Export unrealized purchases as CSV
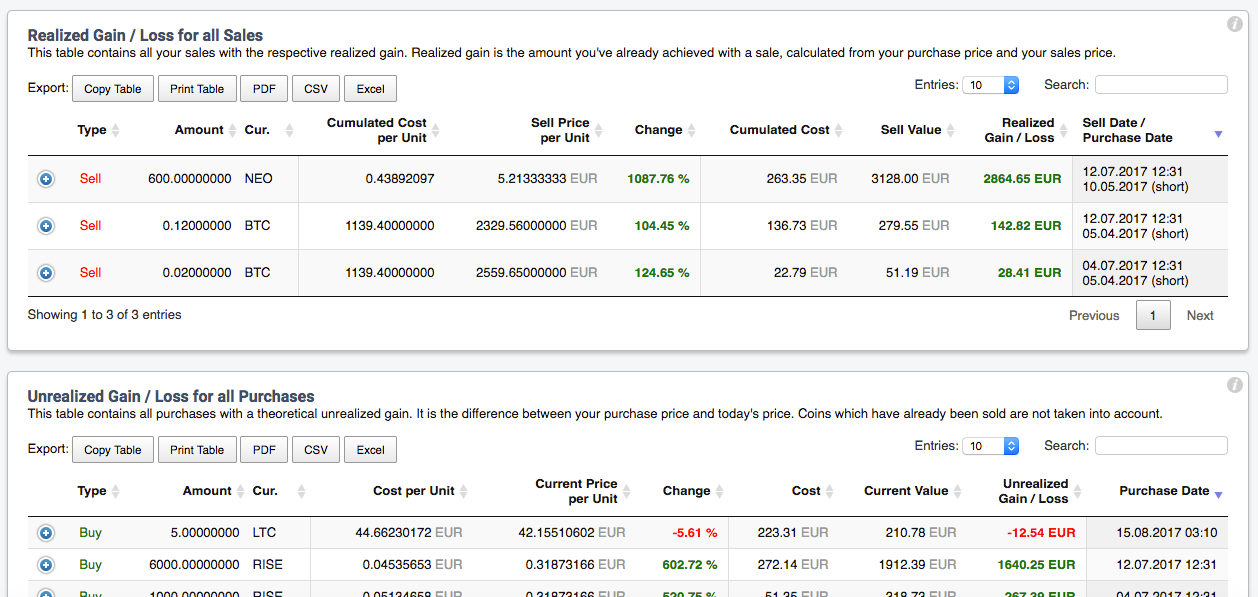Screen dimensions: 1258x597 click(x=316, y=450)
